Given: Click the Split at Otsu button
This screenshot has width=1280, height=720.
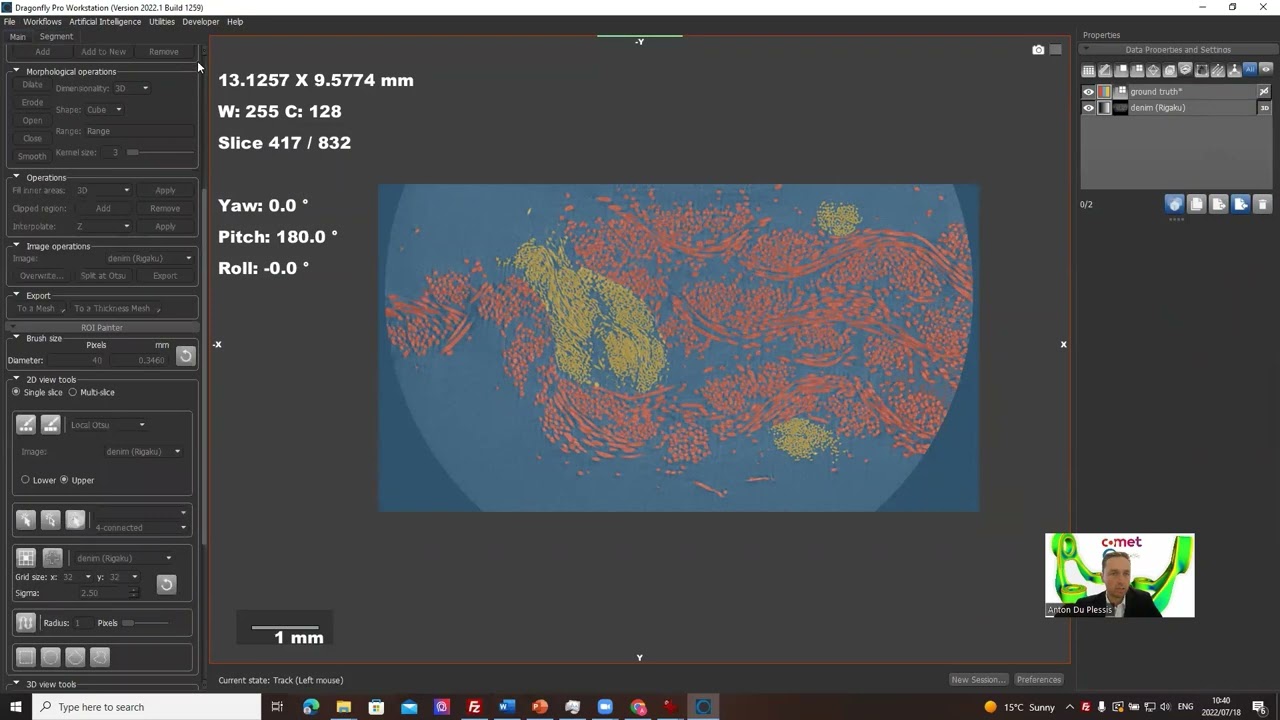Looking at the screenshot, I should click(103, 276).
